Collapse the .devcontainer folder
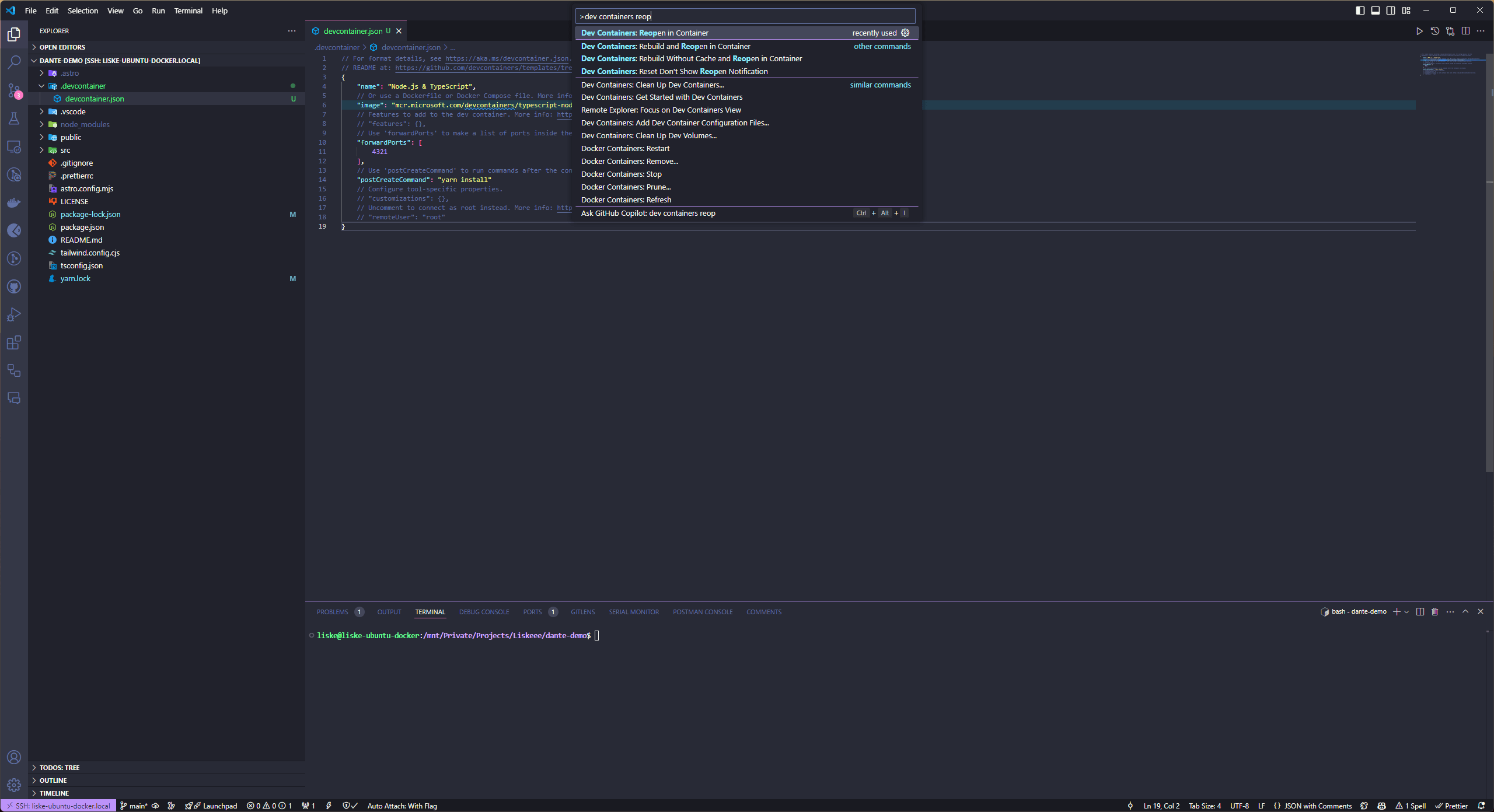The height and width of the screenshot is (812, 1494). [166, 86]
